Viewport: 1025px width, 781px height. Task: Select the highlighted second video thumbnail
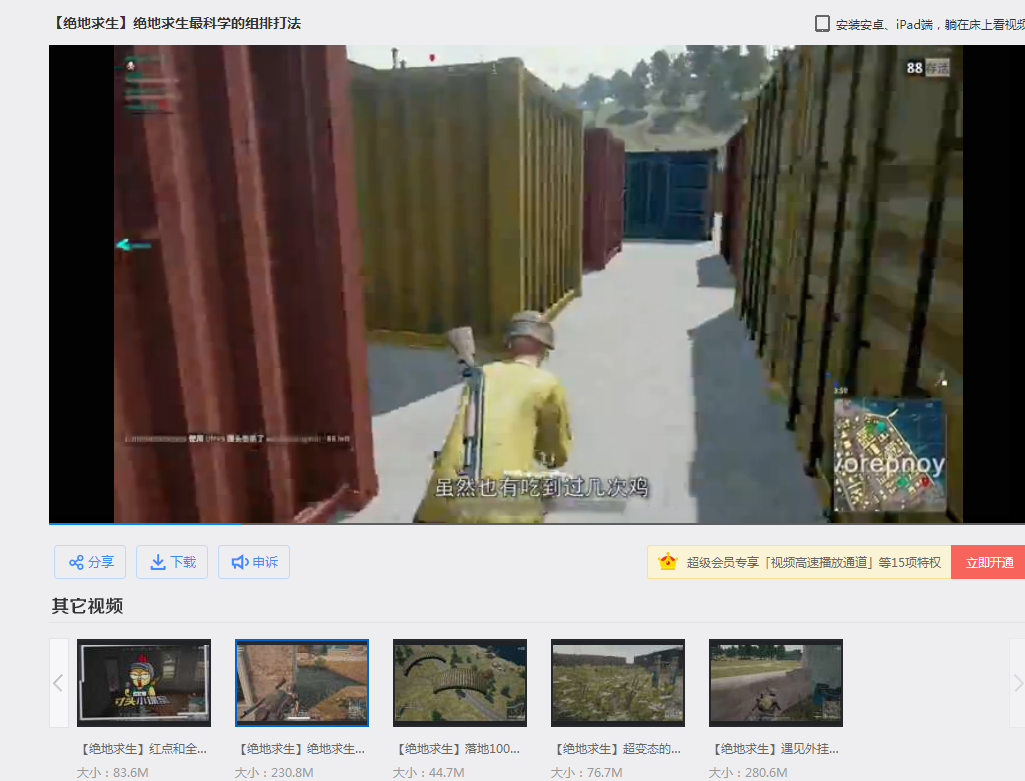(x=302, y=683)
